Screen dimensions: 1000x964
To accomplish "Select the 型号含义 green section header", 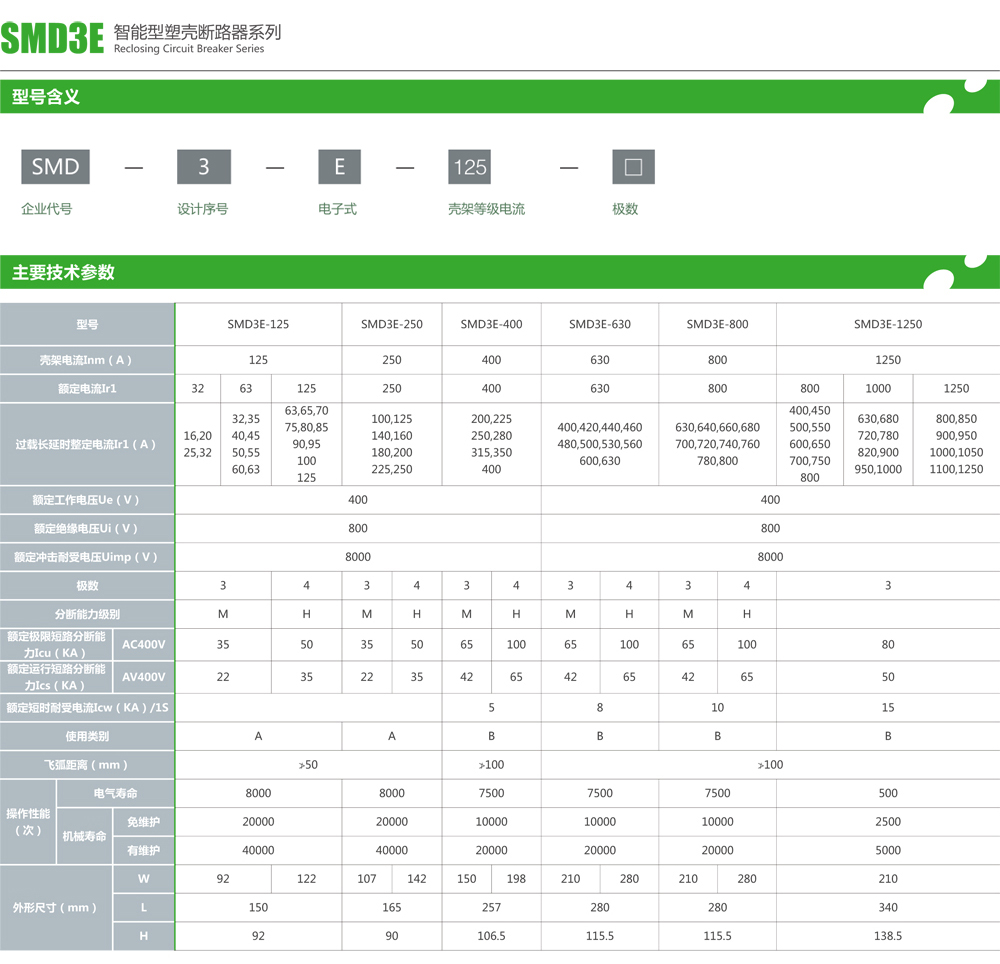I will click(46, 97).
